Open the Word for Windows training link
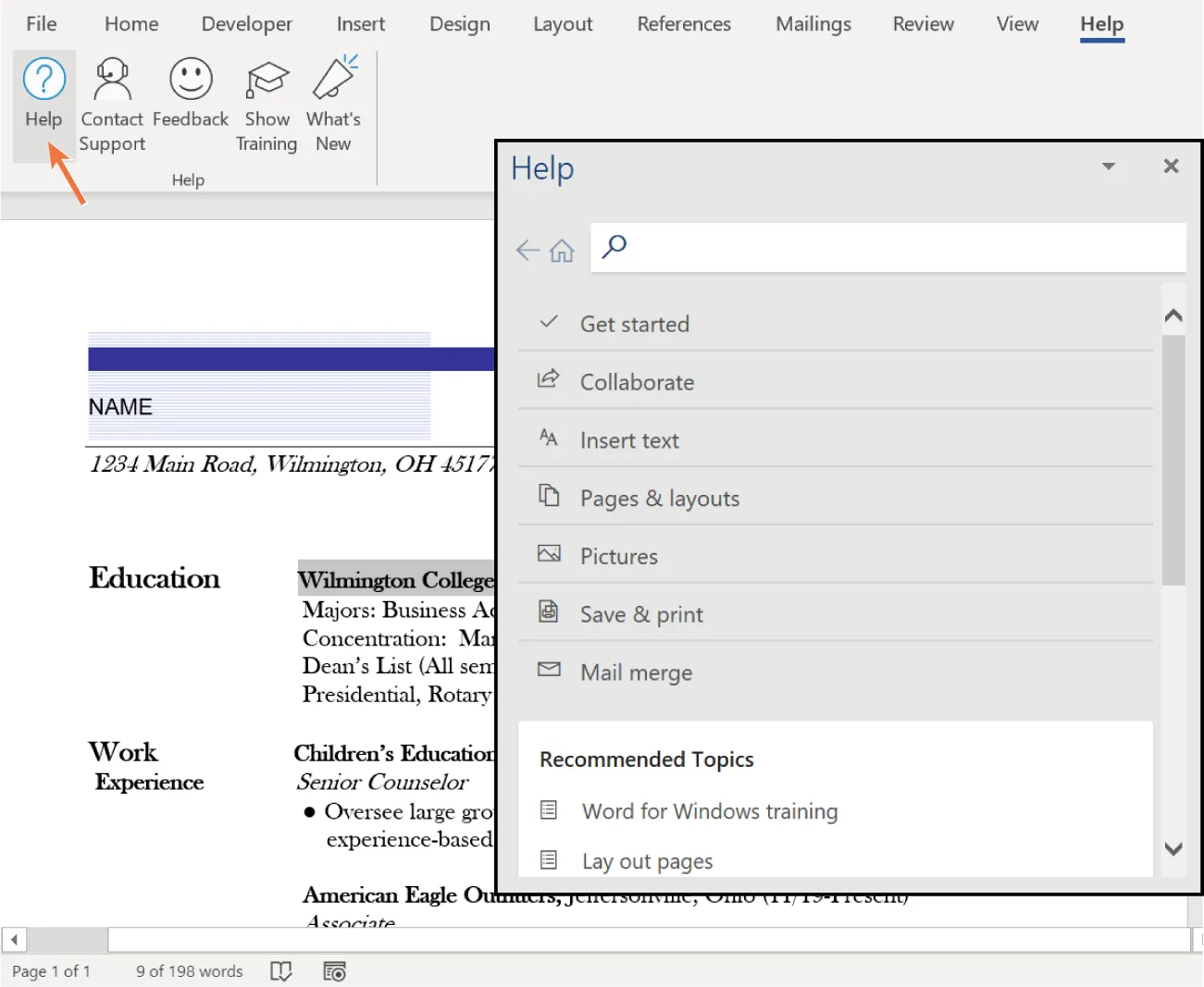The width and height of the screenshot is (1204, 987). [x=709, y=811]
